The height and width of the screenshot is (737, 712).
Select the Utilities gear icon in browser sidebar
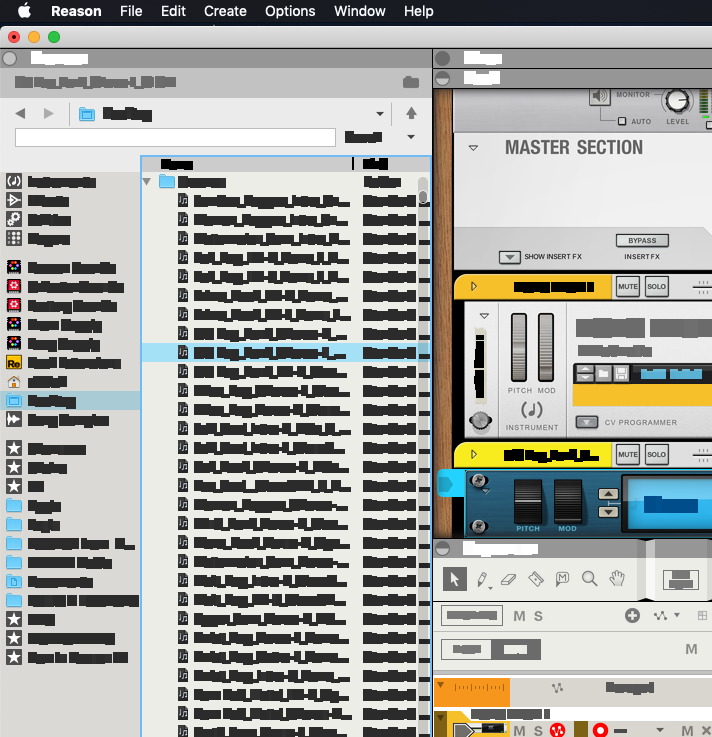point(14,219)
